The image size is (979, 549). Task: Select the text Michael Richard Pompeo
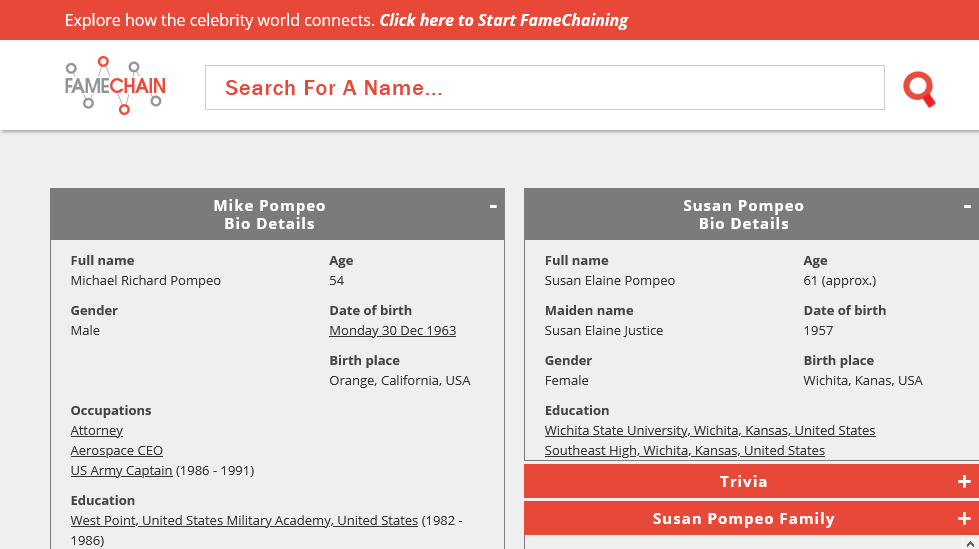click(x=145, y=280)
